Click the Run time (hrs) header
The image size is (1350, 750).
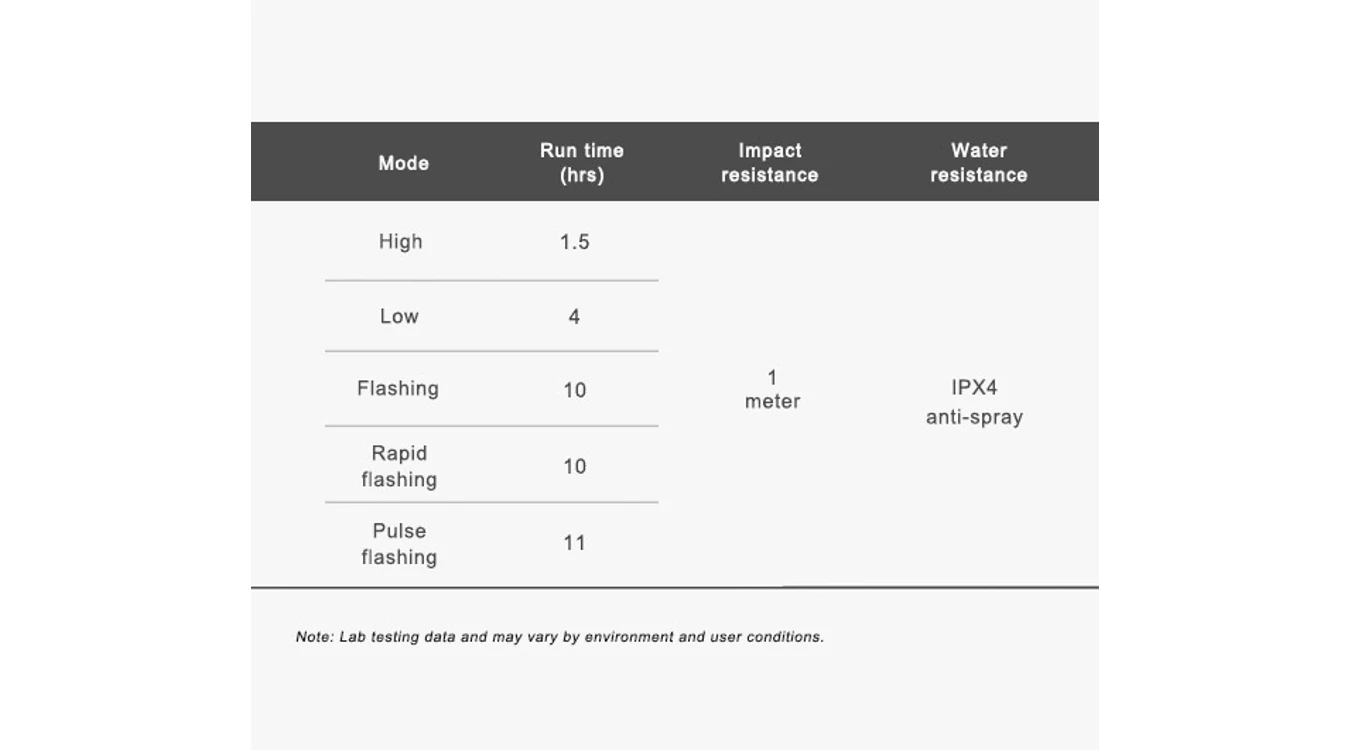[582, 162]
